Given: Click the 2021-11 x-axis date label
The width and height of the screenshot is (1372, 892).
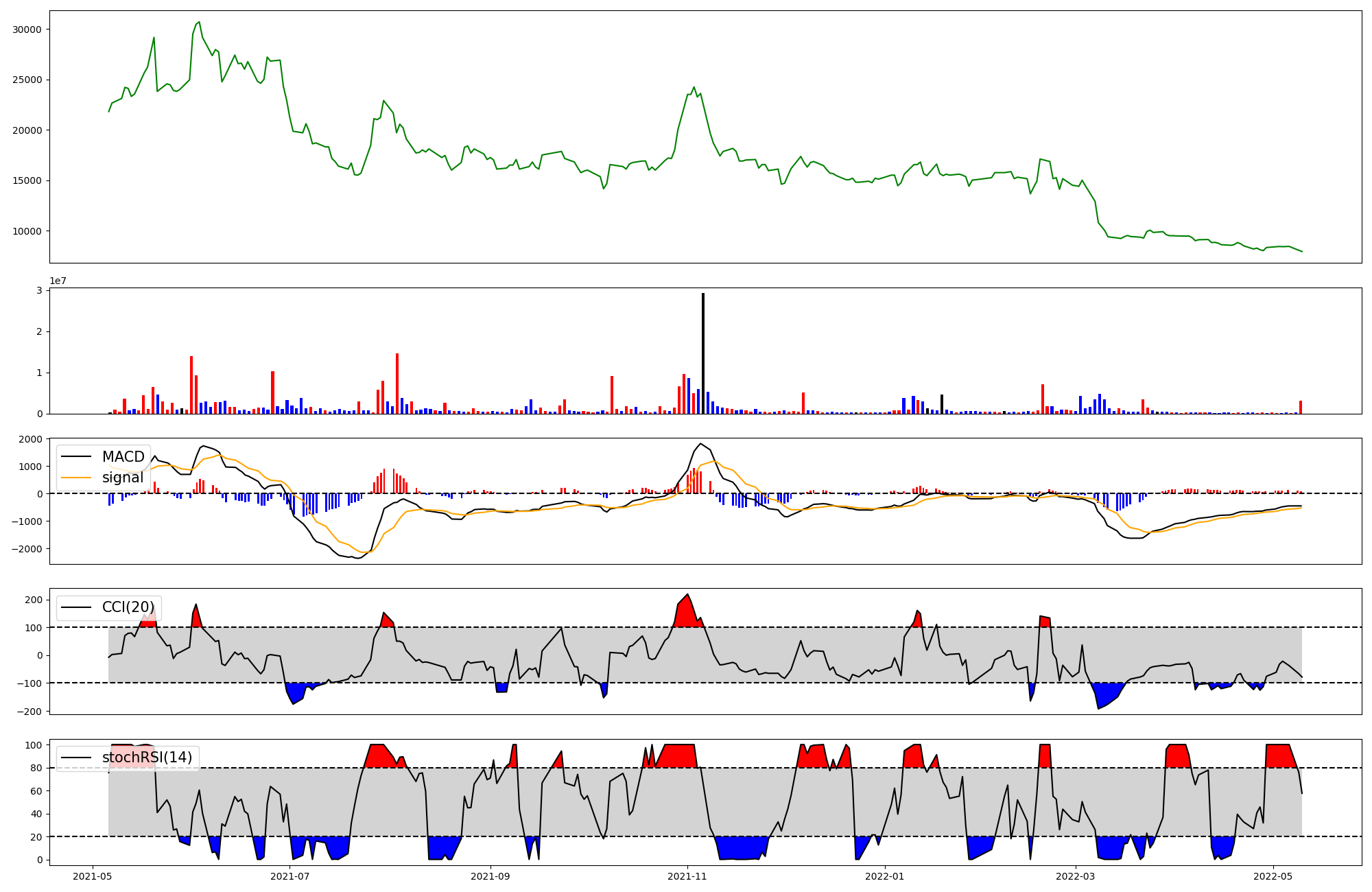Looking at the screenshot, I should tap(687, 876).
